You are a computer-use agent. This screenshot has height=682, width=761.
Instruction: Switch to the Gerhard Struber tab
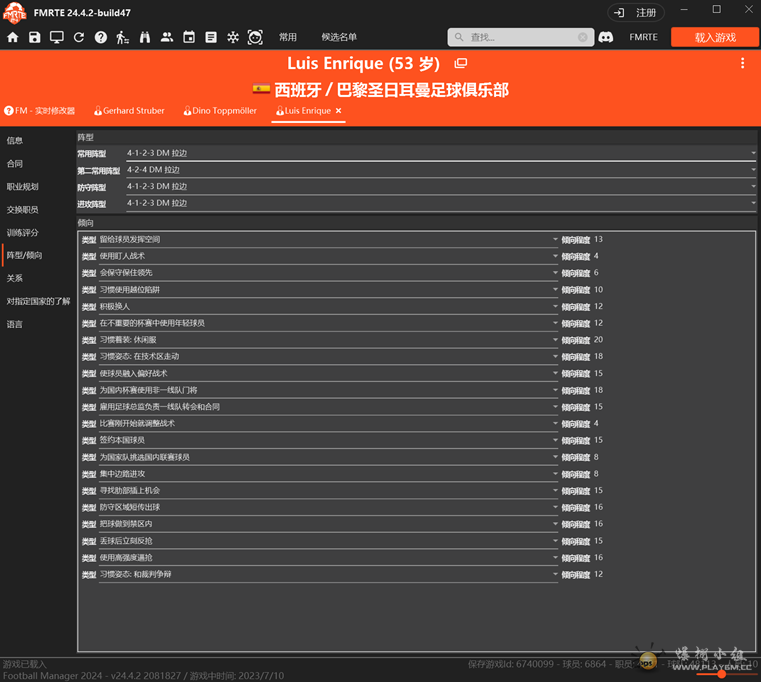(x=132, y=111)
